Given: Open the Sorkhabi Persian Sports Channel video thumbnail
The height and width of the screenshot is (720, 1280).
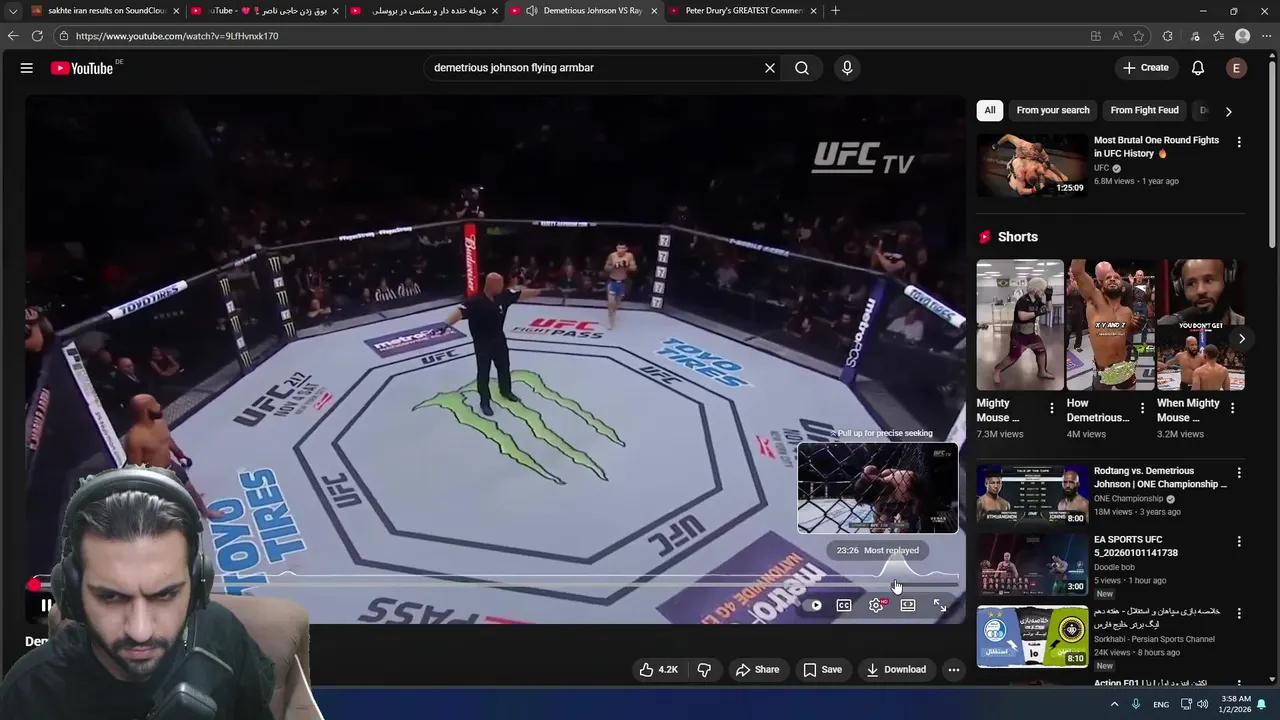Looking at the screenshot, I should click(x=1032, y=636).
